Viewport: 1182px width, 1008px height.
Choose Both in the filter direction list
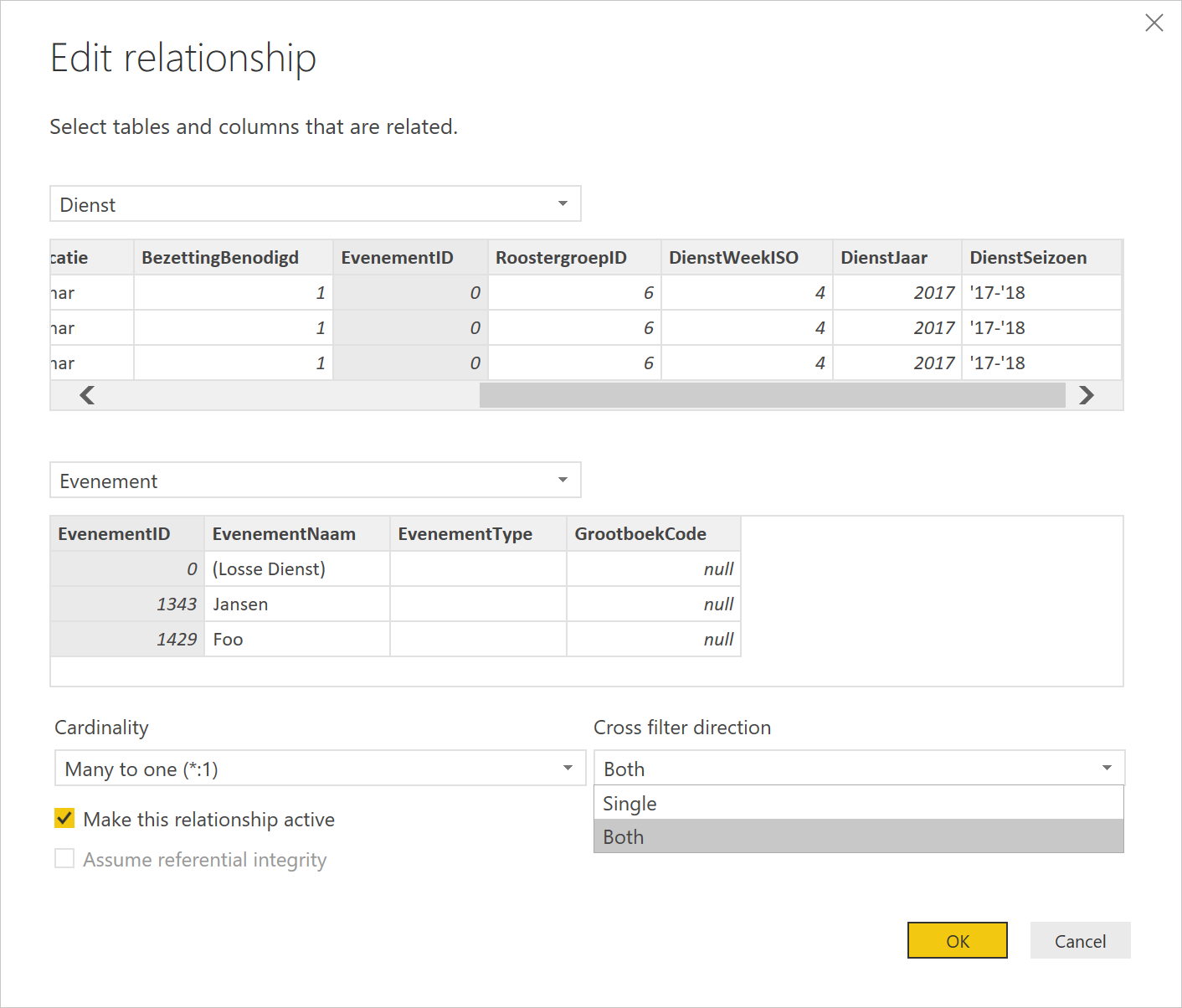[x=859, y=836]
